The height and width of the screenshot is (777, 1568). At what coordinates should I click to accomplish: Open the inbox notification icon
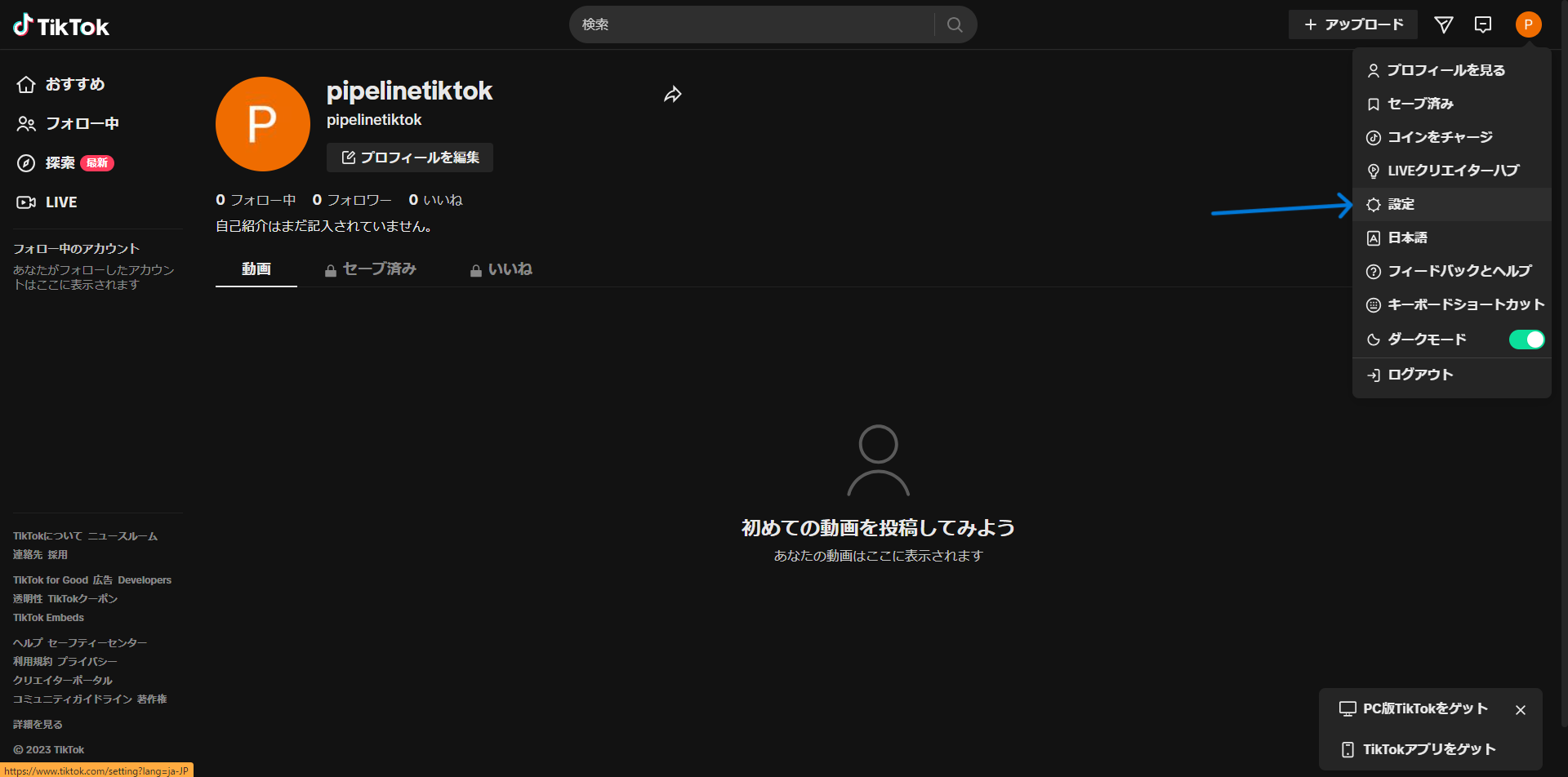pyautogui.click(x=1483, y=24)
